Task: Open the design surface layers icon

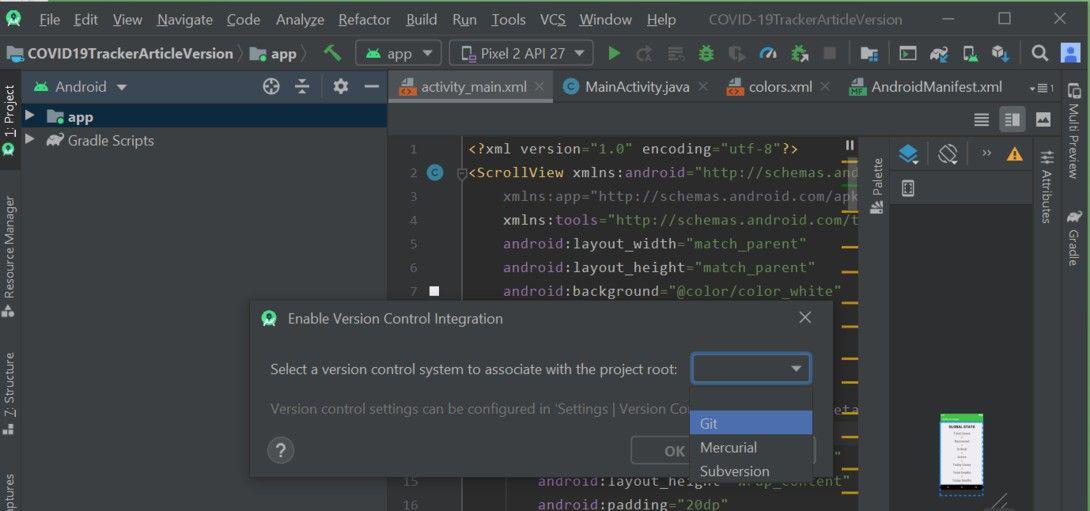Action: coord(908,154)
